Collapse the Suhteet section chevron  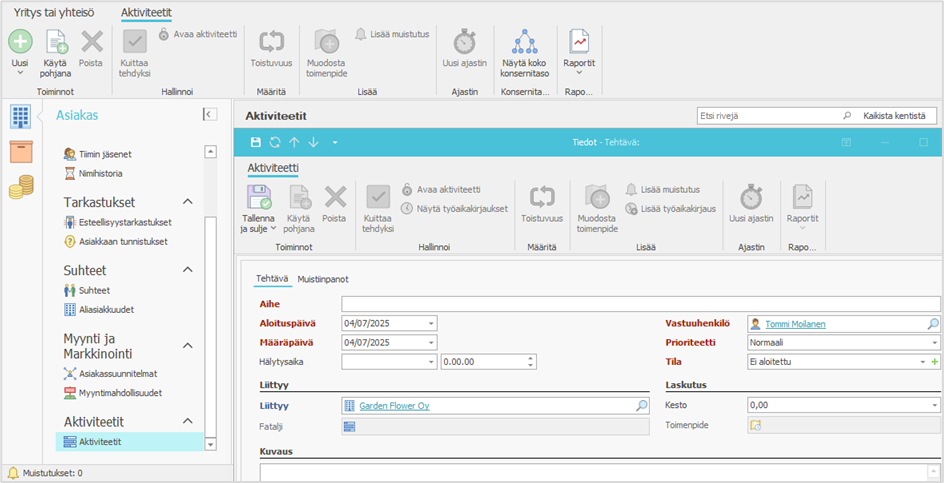(x=187, y=270)
